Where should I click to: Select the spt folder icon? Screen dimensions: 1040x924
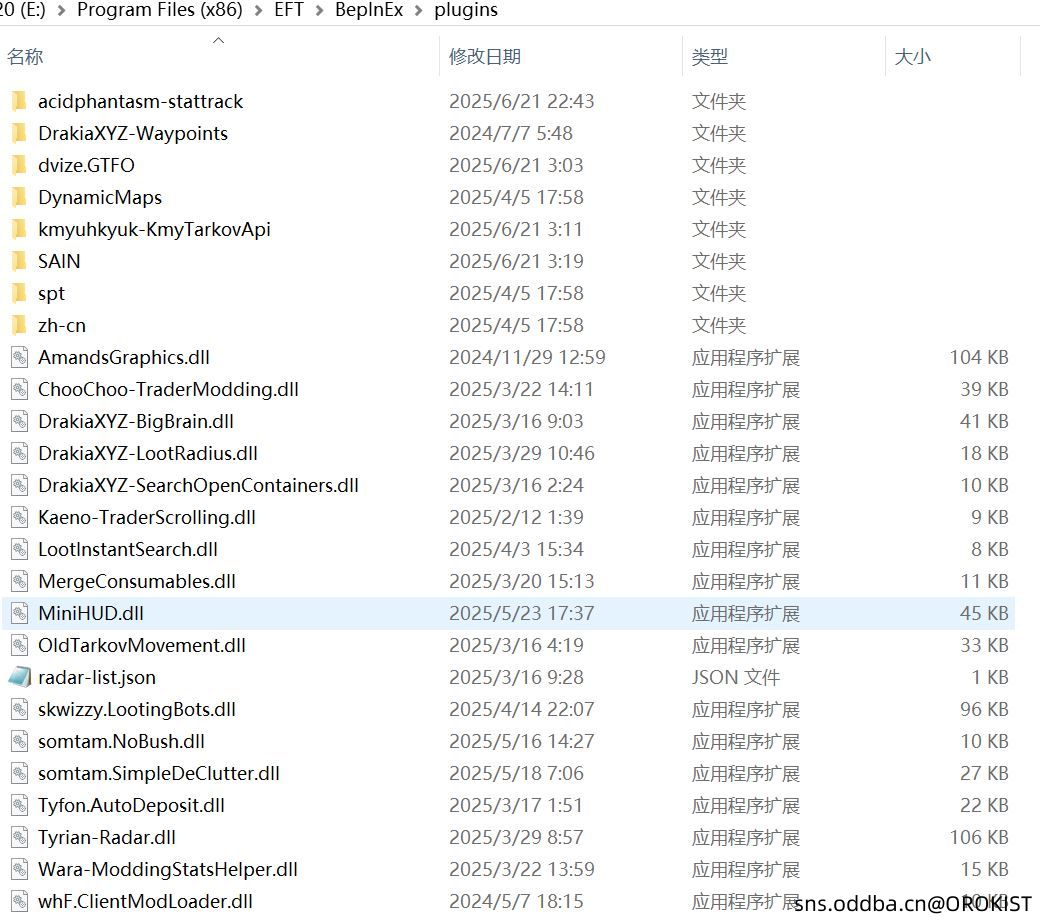point(19,293)
